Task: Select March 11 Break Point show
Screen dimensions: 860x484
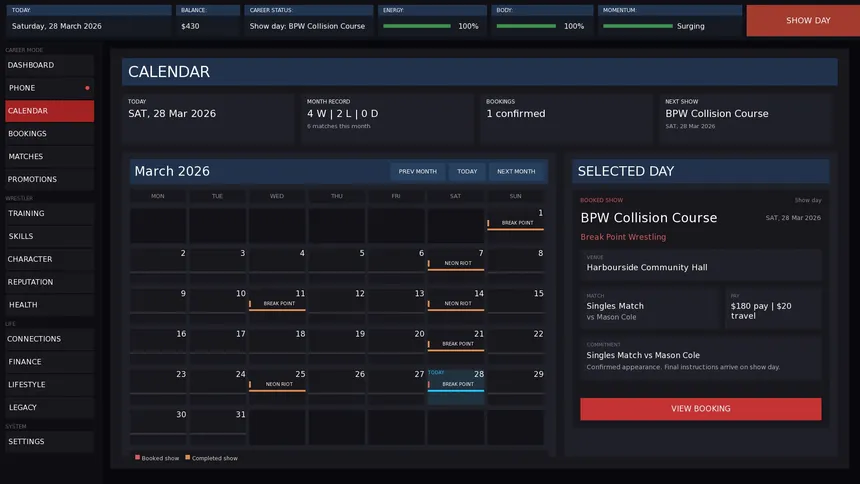Action: pyautogui.click(x=277, y=304)
